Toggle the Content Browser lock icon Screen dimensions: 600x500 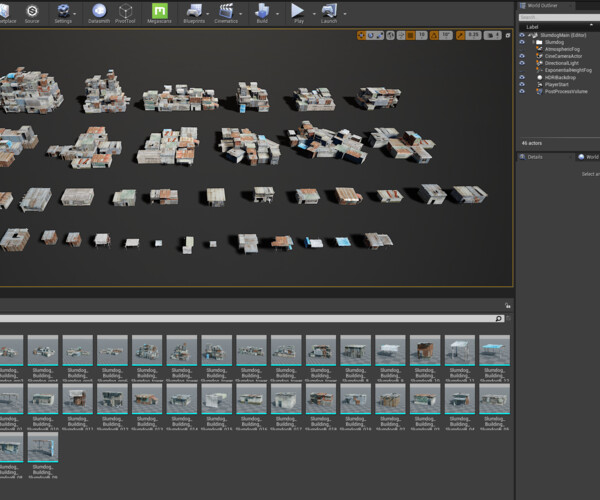[x=507, y=306]
